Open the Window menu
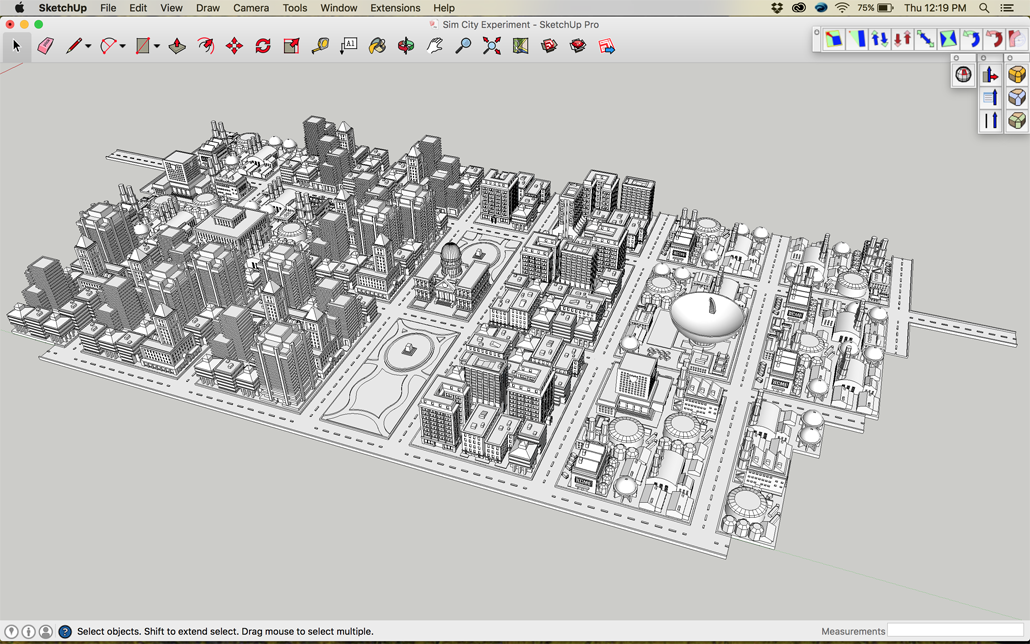Image resolution: width=1030 pixels, height=644 pixels. [x=339, y=8]
